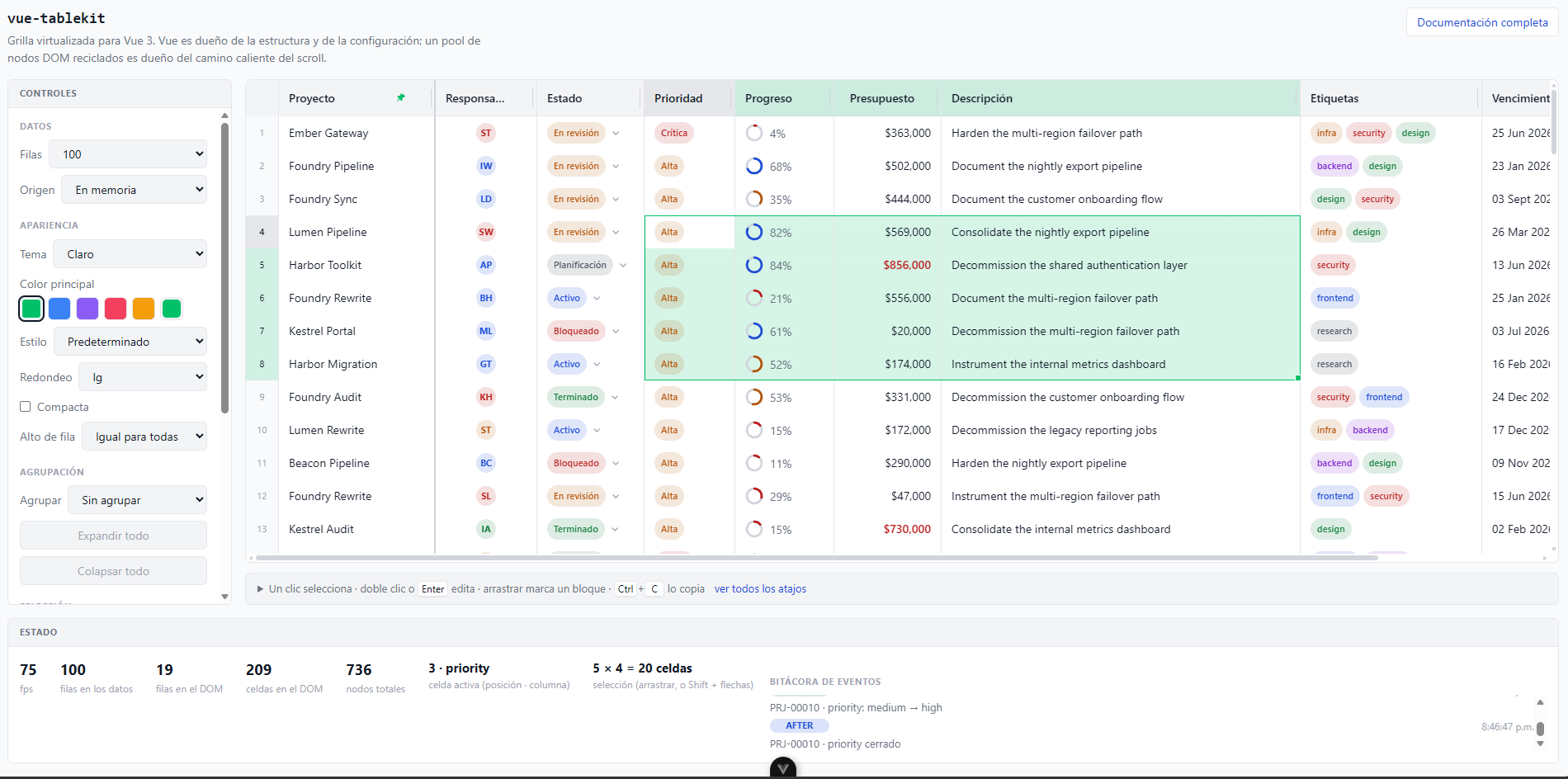Click the Colapsar todo button
This screenshot has width=1568, height=779.
[114, 571]
